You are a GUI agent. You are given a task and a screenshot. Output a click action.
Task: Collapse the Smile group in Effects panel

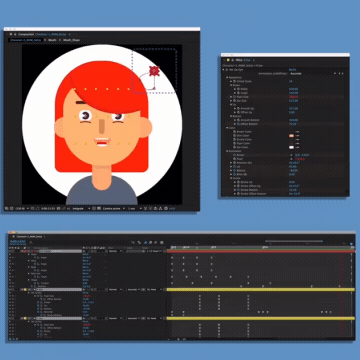point(231,178)
